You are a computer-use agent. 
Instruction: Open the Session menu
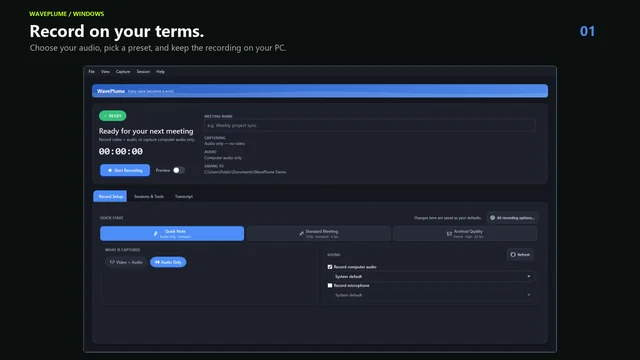click(143, 71)
